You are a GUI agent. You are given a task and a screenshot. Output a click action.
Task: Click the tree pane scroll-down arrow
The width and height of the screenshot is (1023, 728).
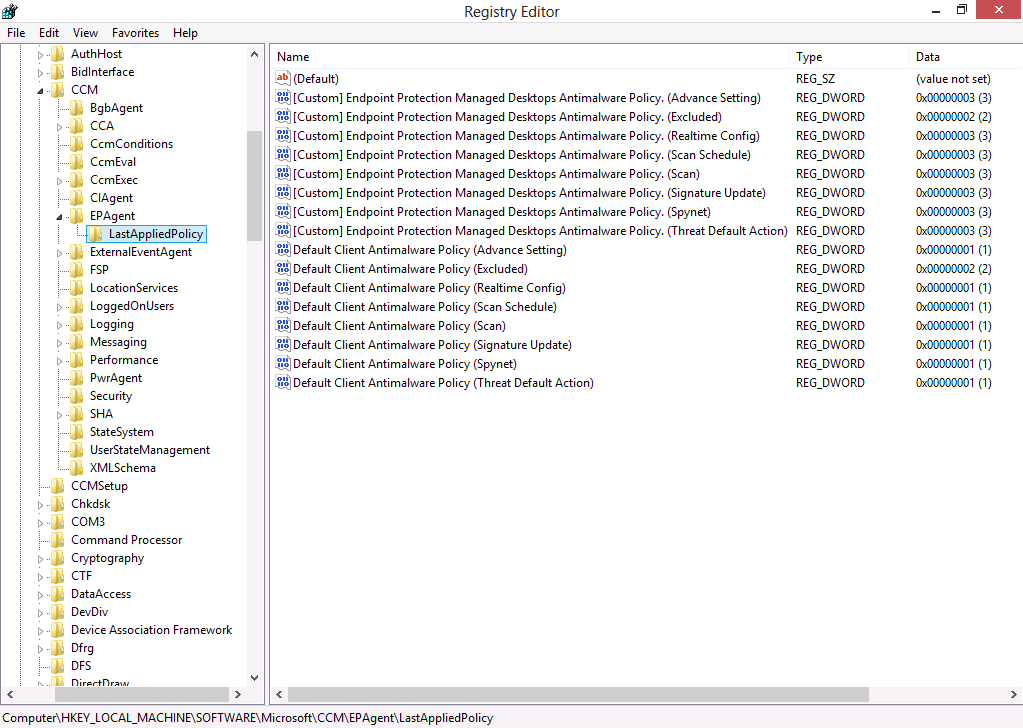[x=254, y=678]
